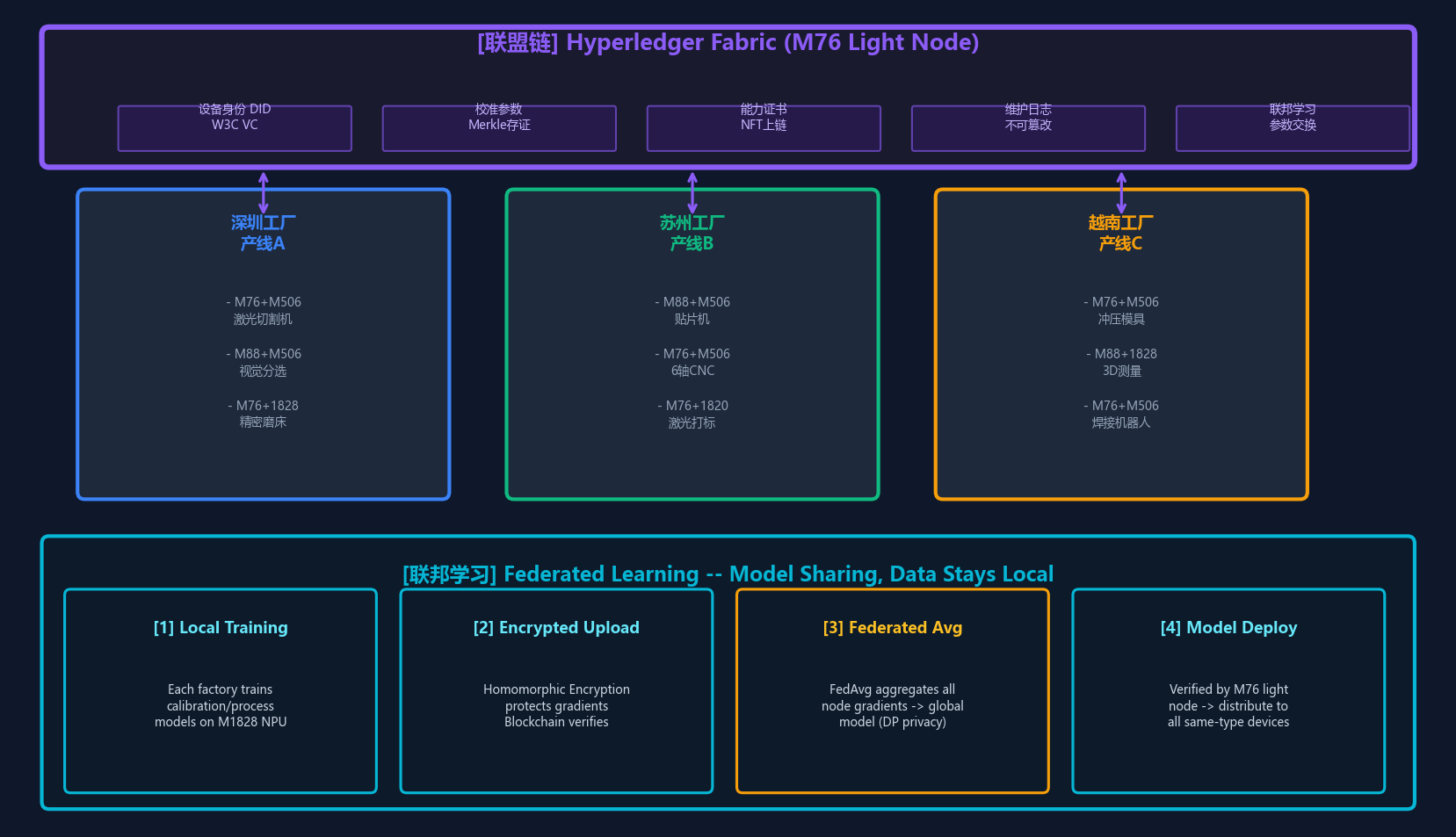Viewport: 1456px width, 837px height.
Task: Click the 'Homomorphic Encryption' text
Action: [556, 689]
